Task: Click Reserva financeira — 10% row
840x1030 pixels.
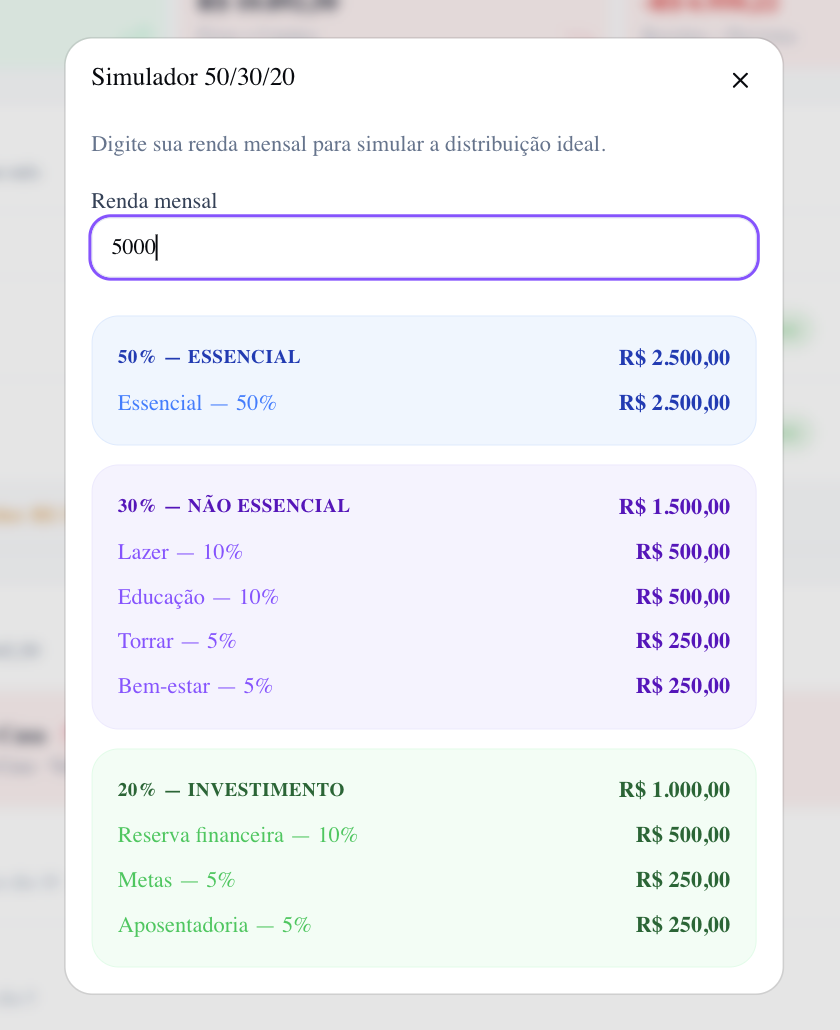Action: 424,835
